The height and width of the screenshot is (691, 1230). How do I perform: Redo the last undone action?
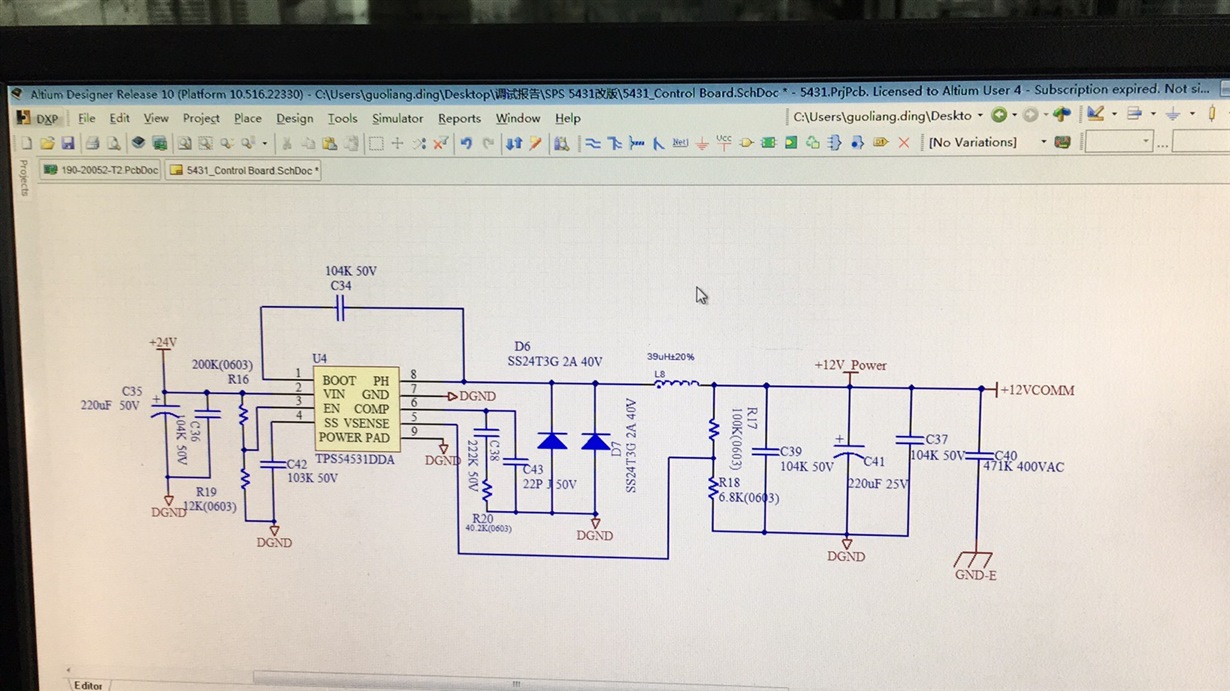pos(489,143)
